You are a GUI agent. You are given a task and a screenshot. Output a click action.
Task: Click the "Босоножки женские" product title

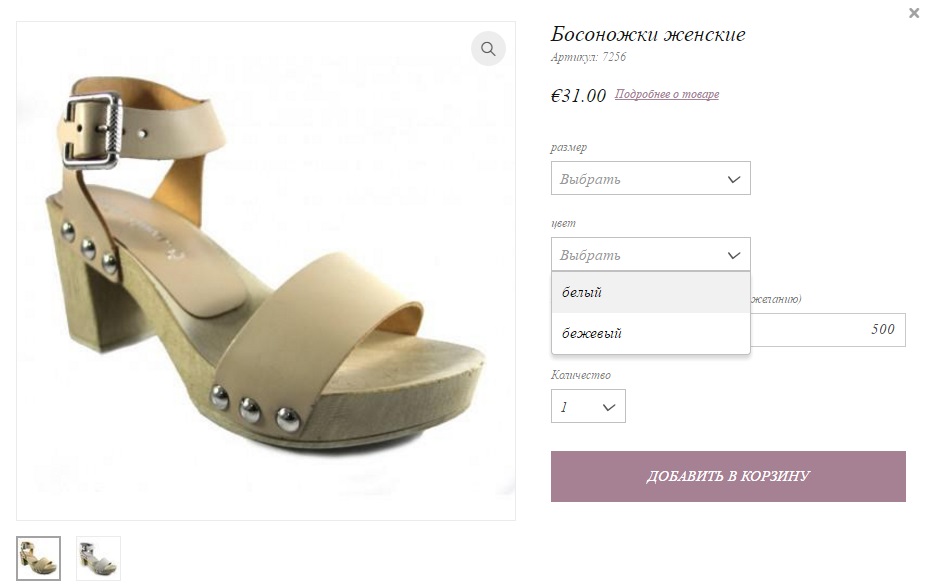click(x=648, y=35)
